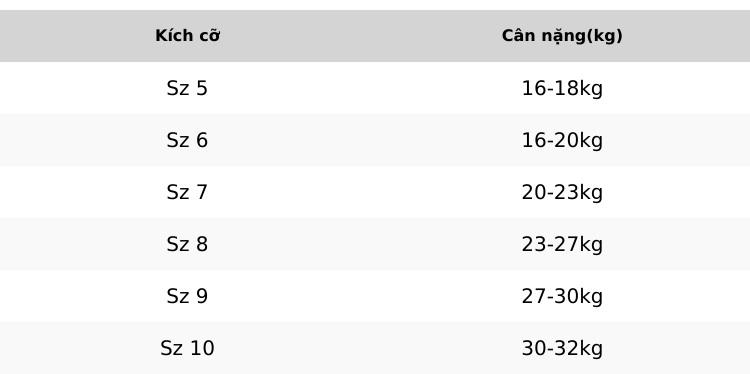Choose the weight range for Sz 8
Image resolution: width=750 pixels, height=374 pixels.
click(562, 244)
